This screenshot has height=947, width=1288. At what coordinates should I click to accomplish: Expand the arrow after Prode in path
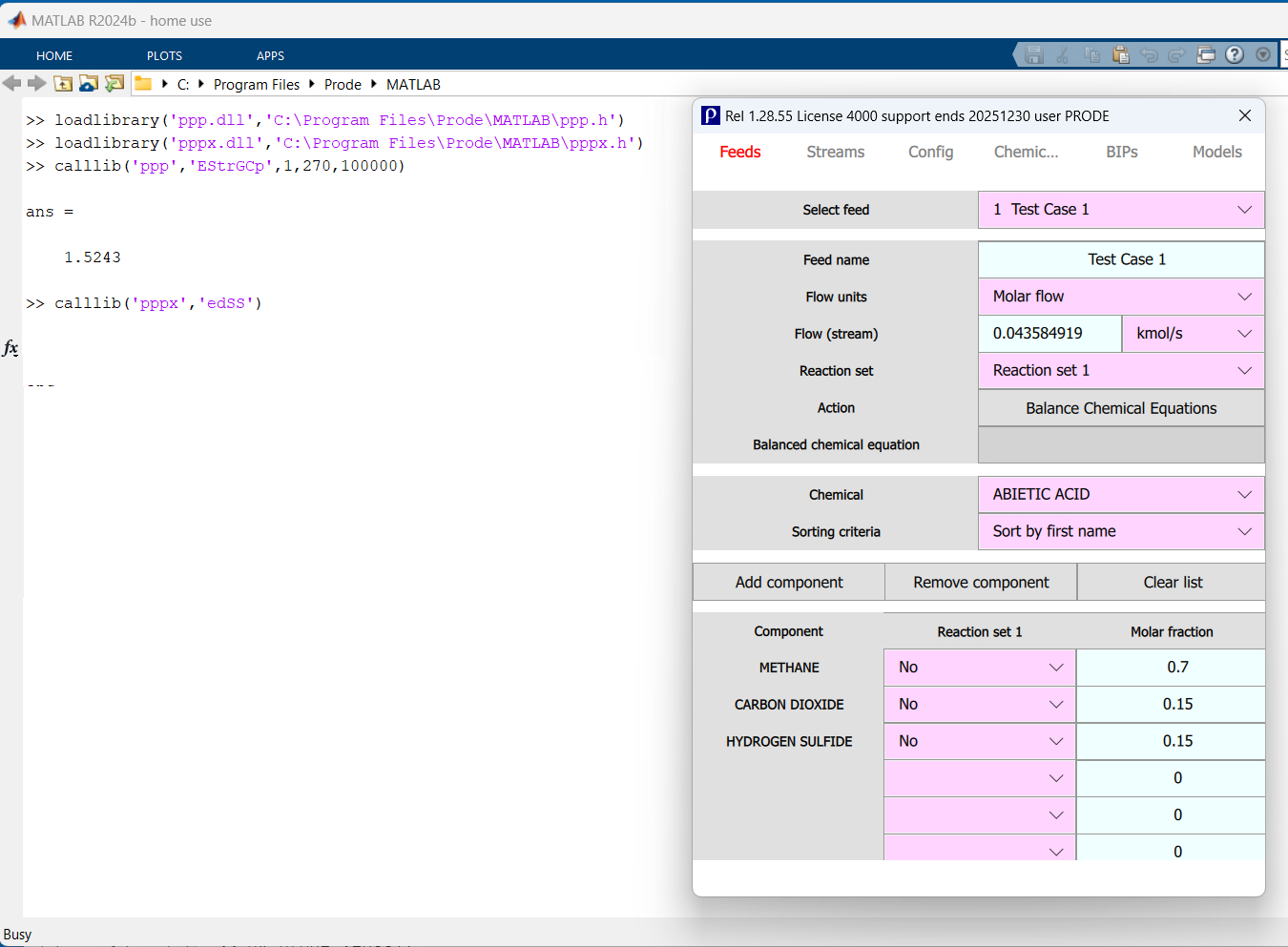coord(374,84)
